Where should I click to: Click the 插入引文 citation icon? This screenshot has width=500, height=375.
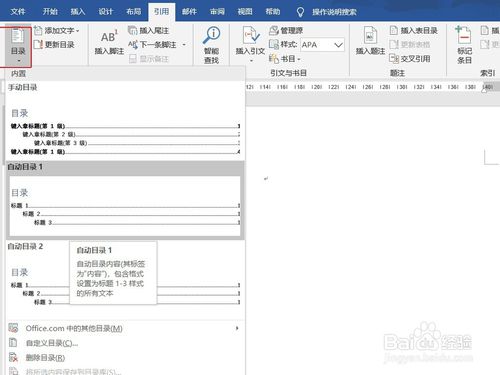(x=250, y=35)
